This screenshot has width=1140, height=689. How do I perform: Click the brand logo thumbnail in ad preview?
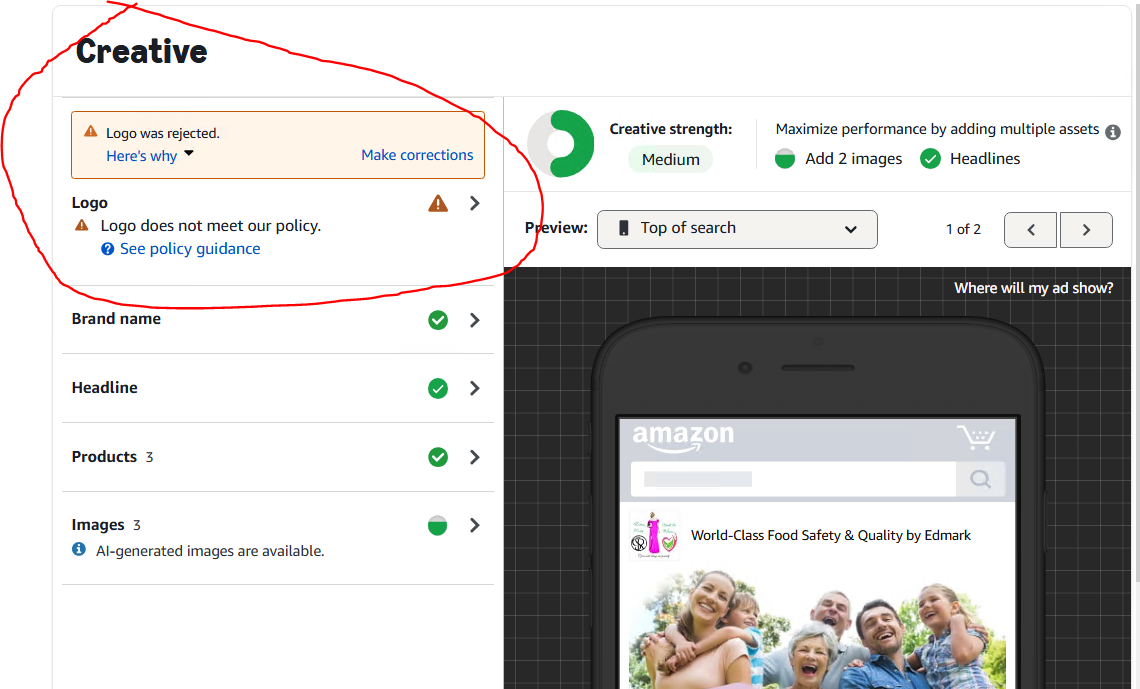[x=654, y=535]
